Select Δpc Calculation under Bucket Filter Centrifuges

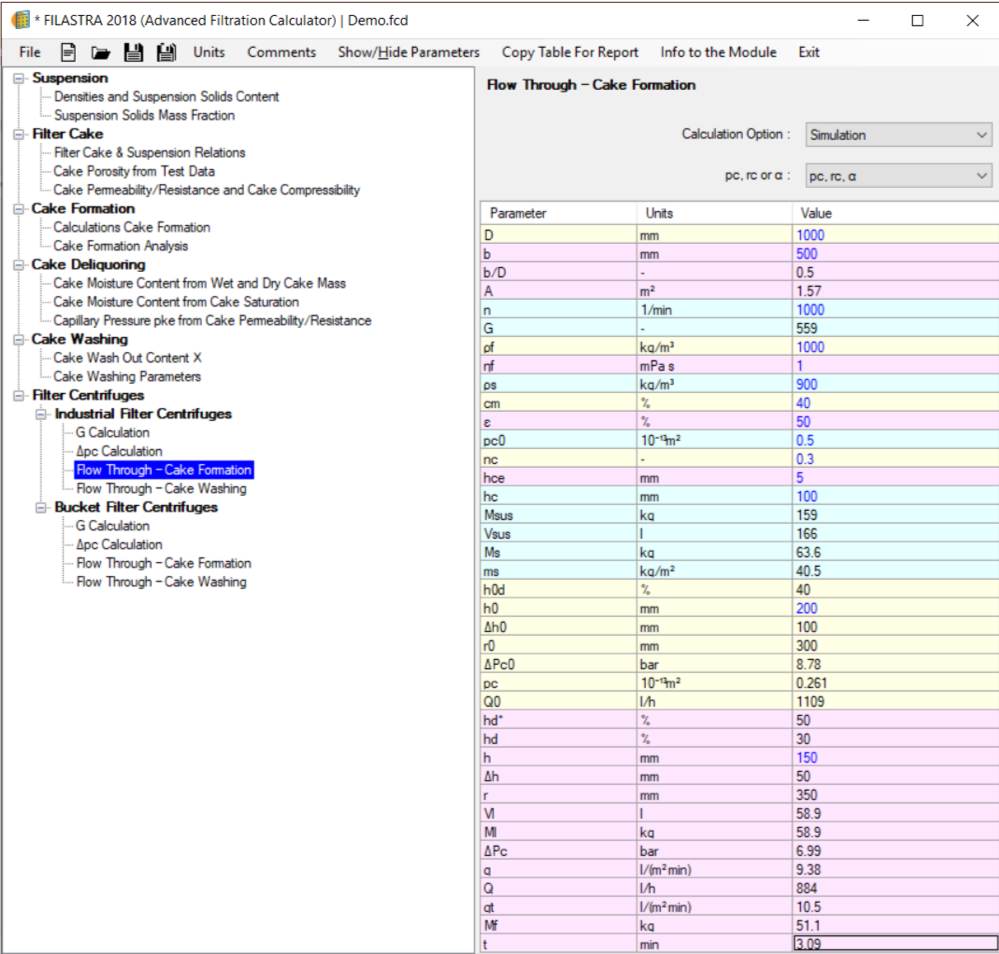coord(119,545)
